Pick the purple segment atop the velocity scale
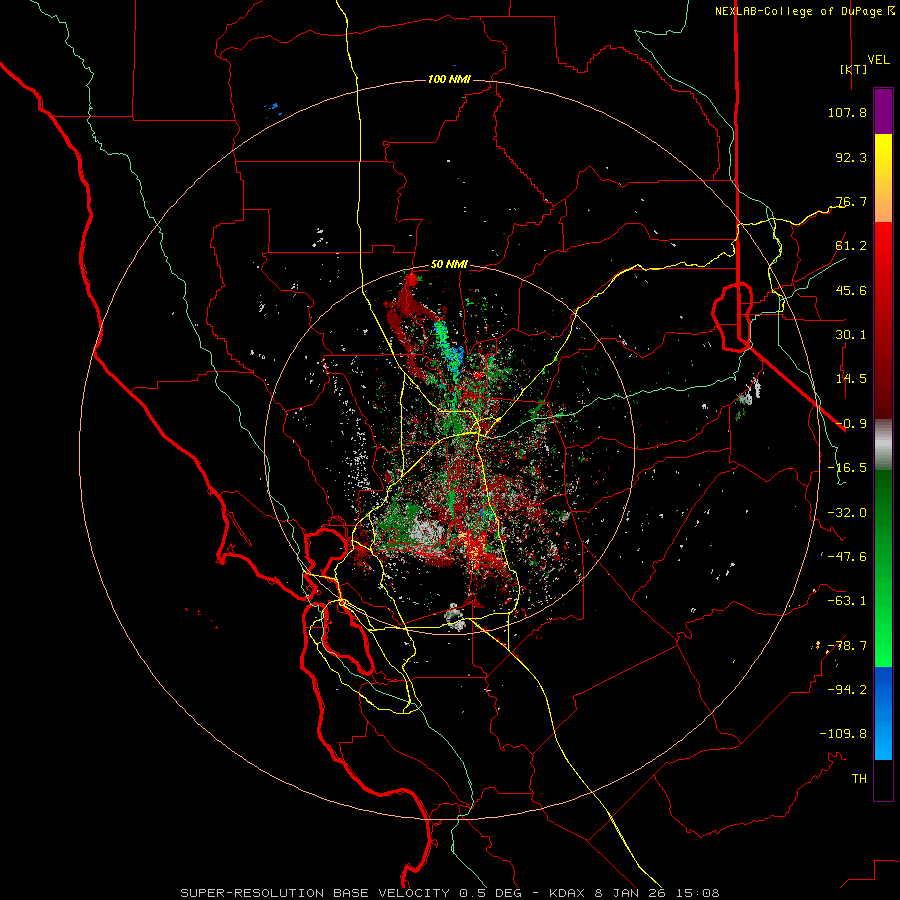The height and width of the screenshot is (900, 900). (883, 111)
